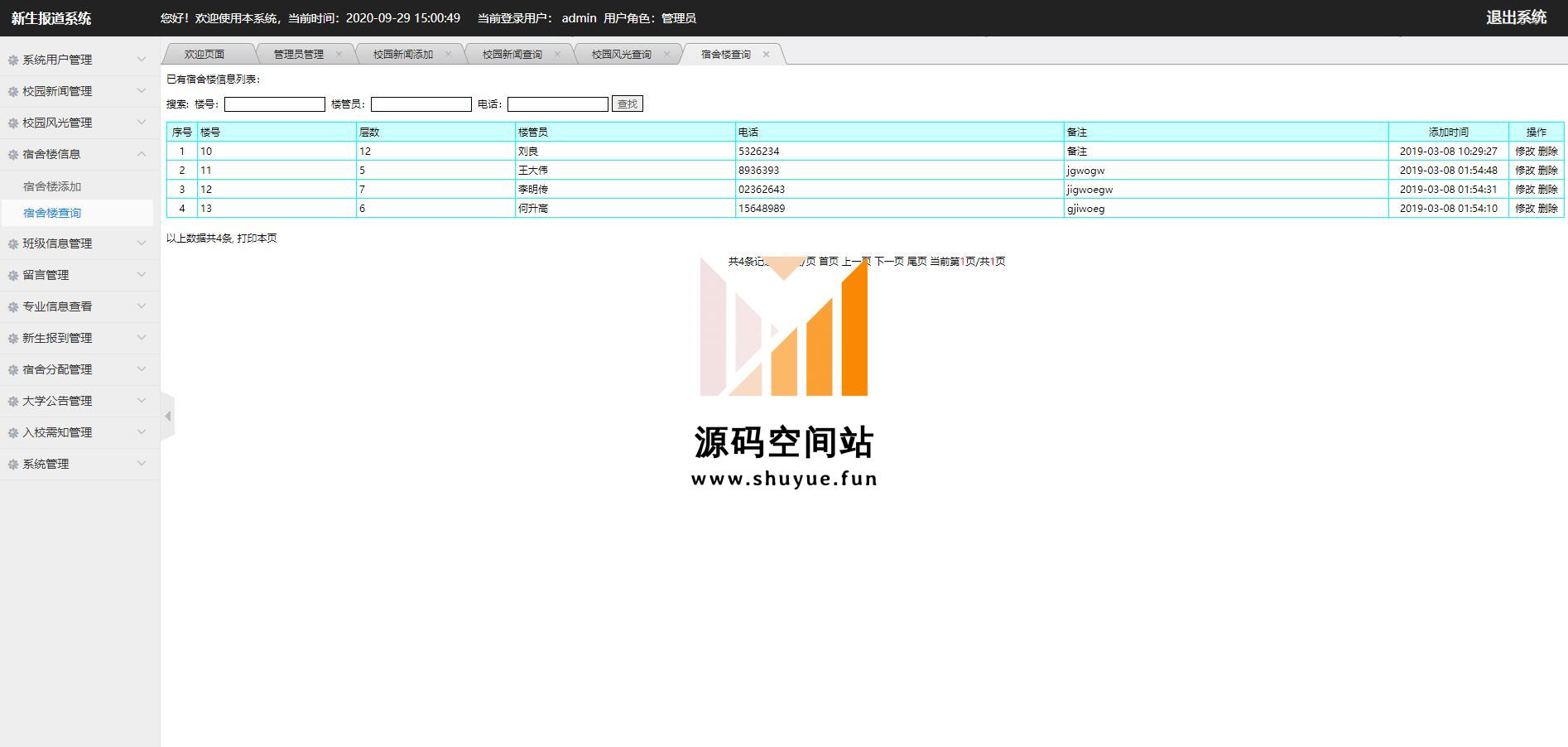Expand 大学公告管理 chevron

tap(142, 400)
